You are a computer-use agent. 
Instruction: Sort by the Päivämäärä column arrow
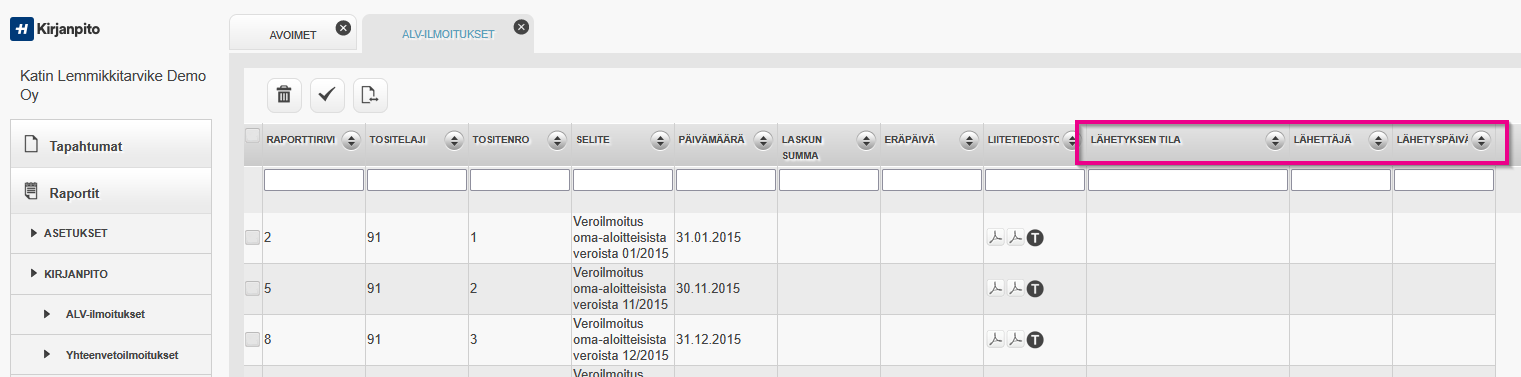click(x=762, y=140)
